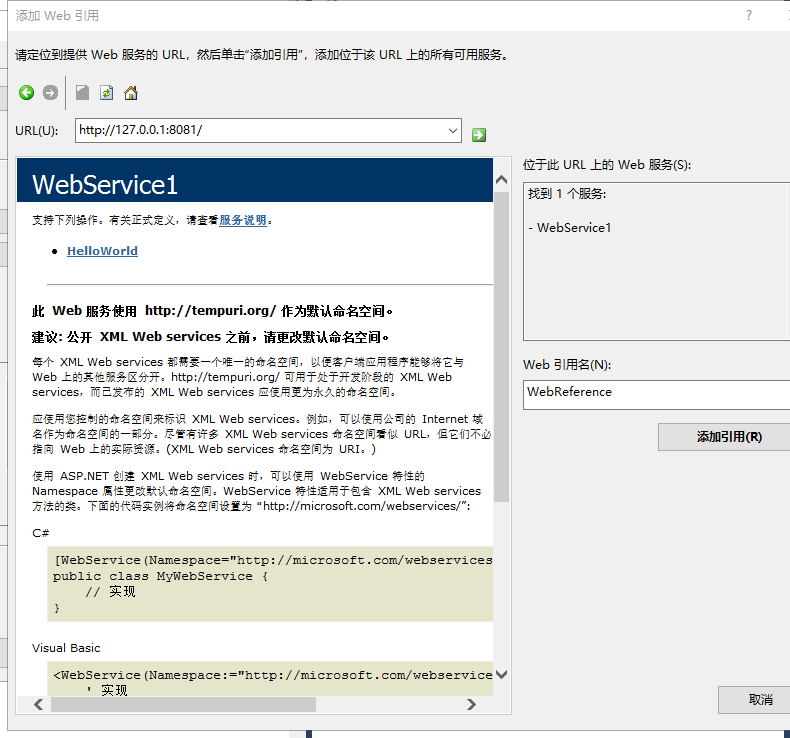Click the WebService1 page heading

[105, 184]
